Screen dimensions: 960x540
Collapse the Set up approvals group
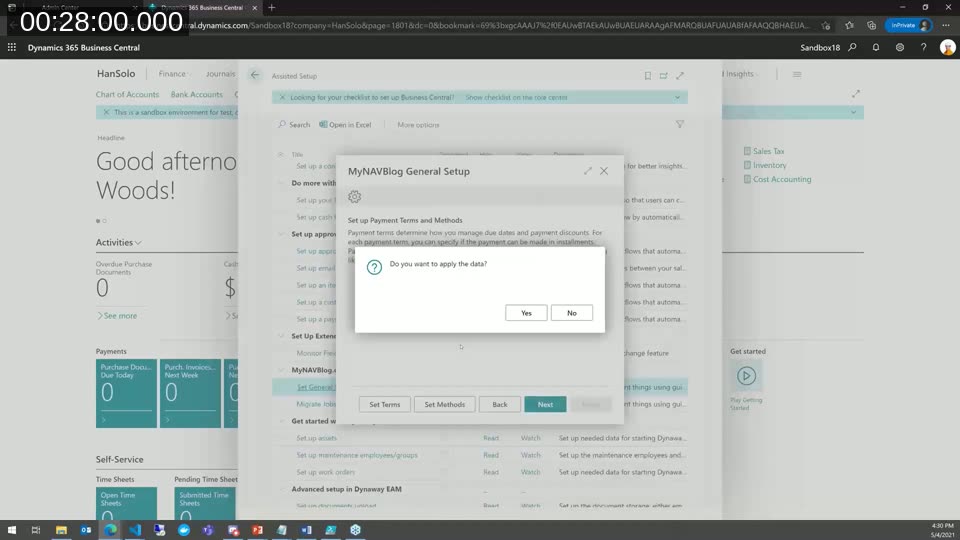281,234
